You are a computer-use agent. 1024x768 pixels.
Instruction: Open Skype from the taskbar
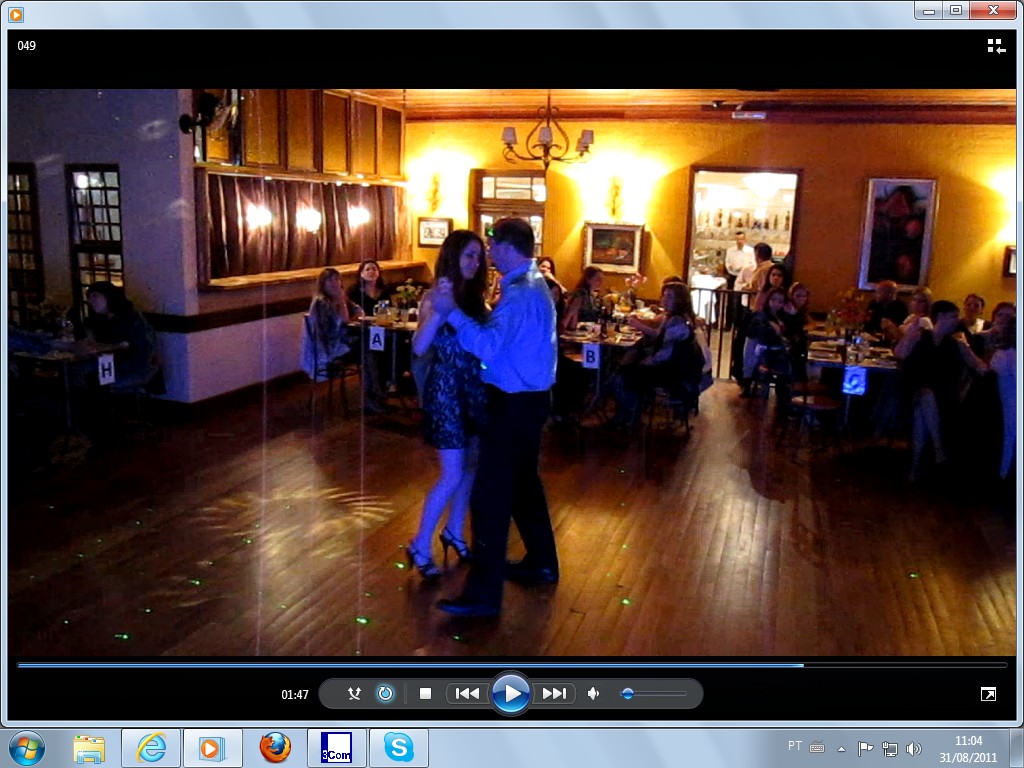tap(398, 748)
